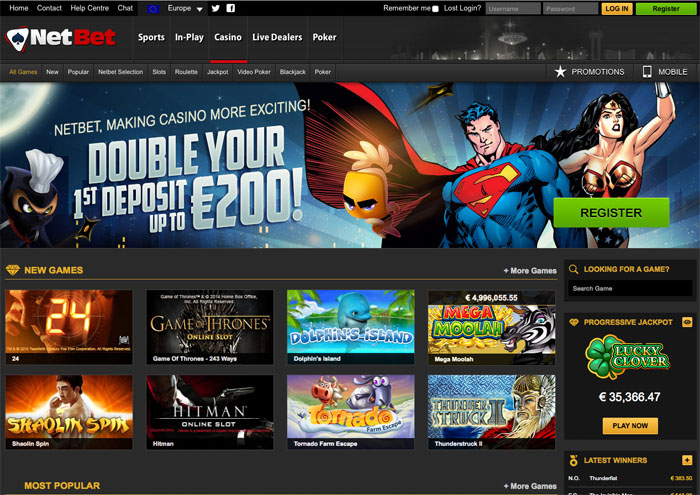Open the Dolphin's Island game thumbnail
Viewport: 700px width, 495px height.
350,327
